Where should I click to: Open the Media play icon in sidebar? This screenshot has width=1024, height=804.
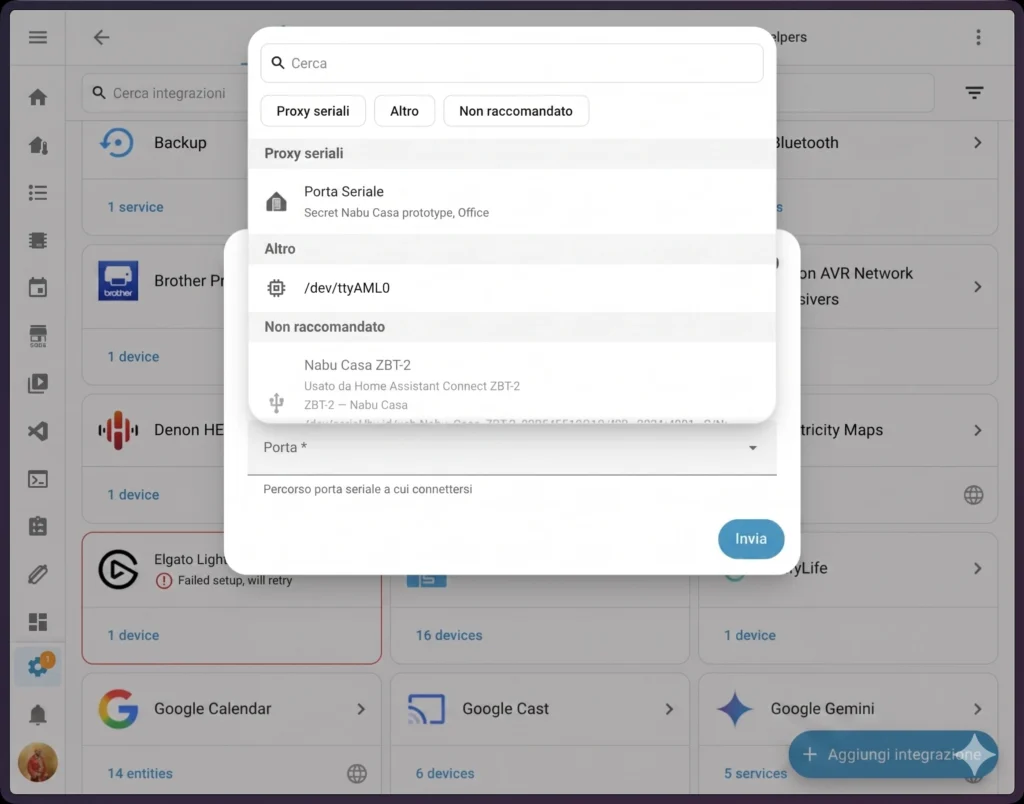(x=38, y=383)
